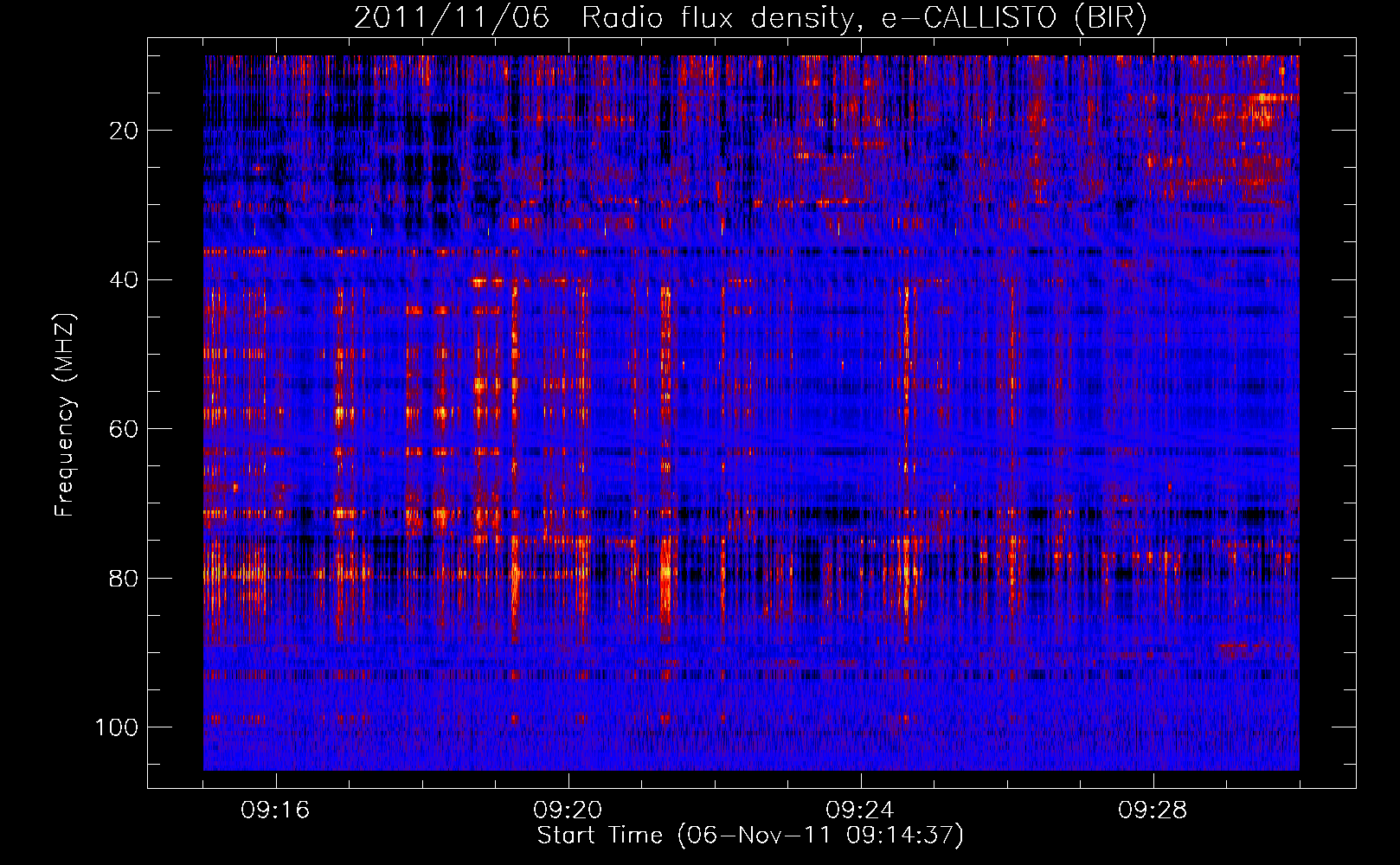Viewport: 1400px width, 865px height.
Task: Select the 09:20 time tick label
Action: pyautogui.click(x=568, y=811)
